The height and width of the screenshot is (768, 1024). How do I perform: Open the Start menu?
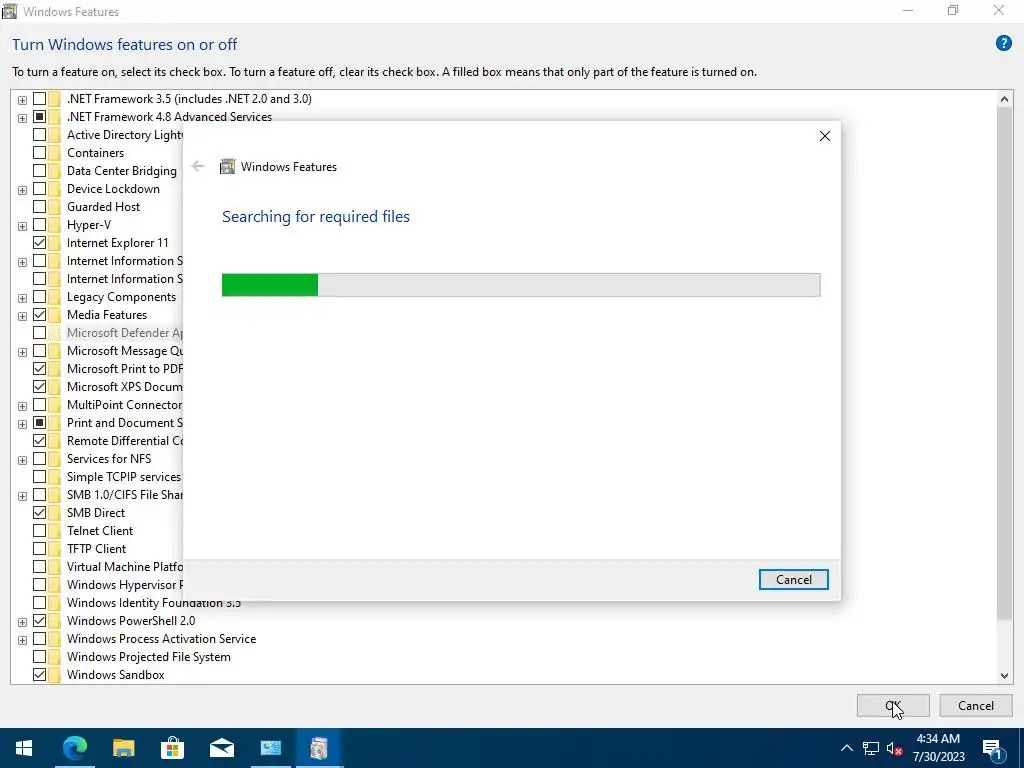(24, 748)
